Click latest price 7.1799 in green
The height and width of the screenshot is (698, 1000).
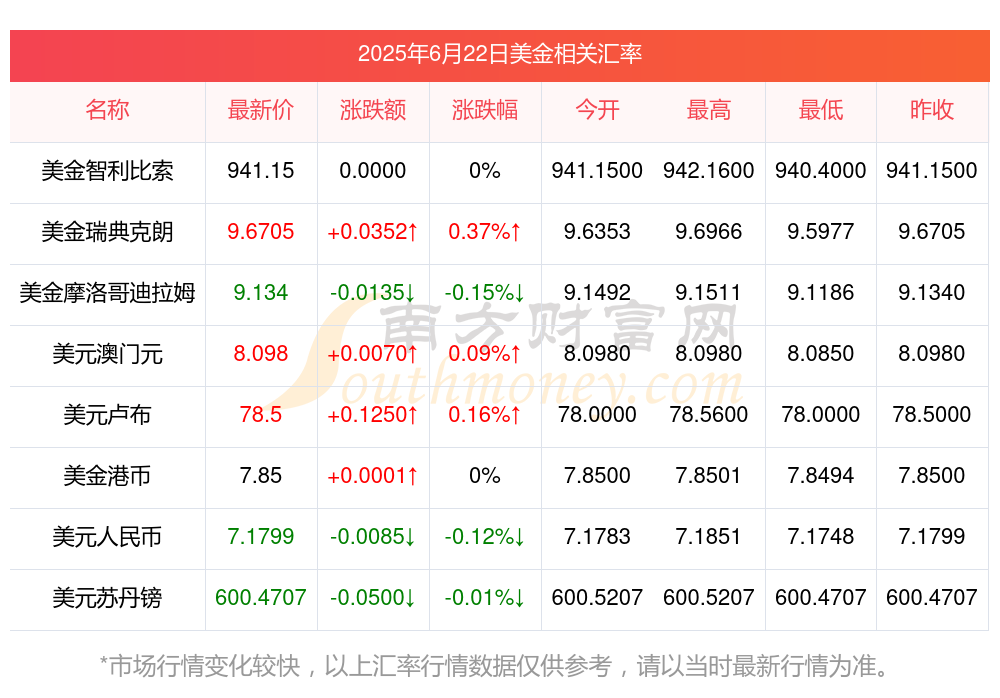260,537
